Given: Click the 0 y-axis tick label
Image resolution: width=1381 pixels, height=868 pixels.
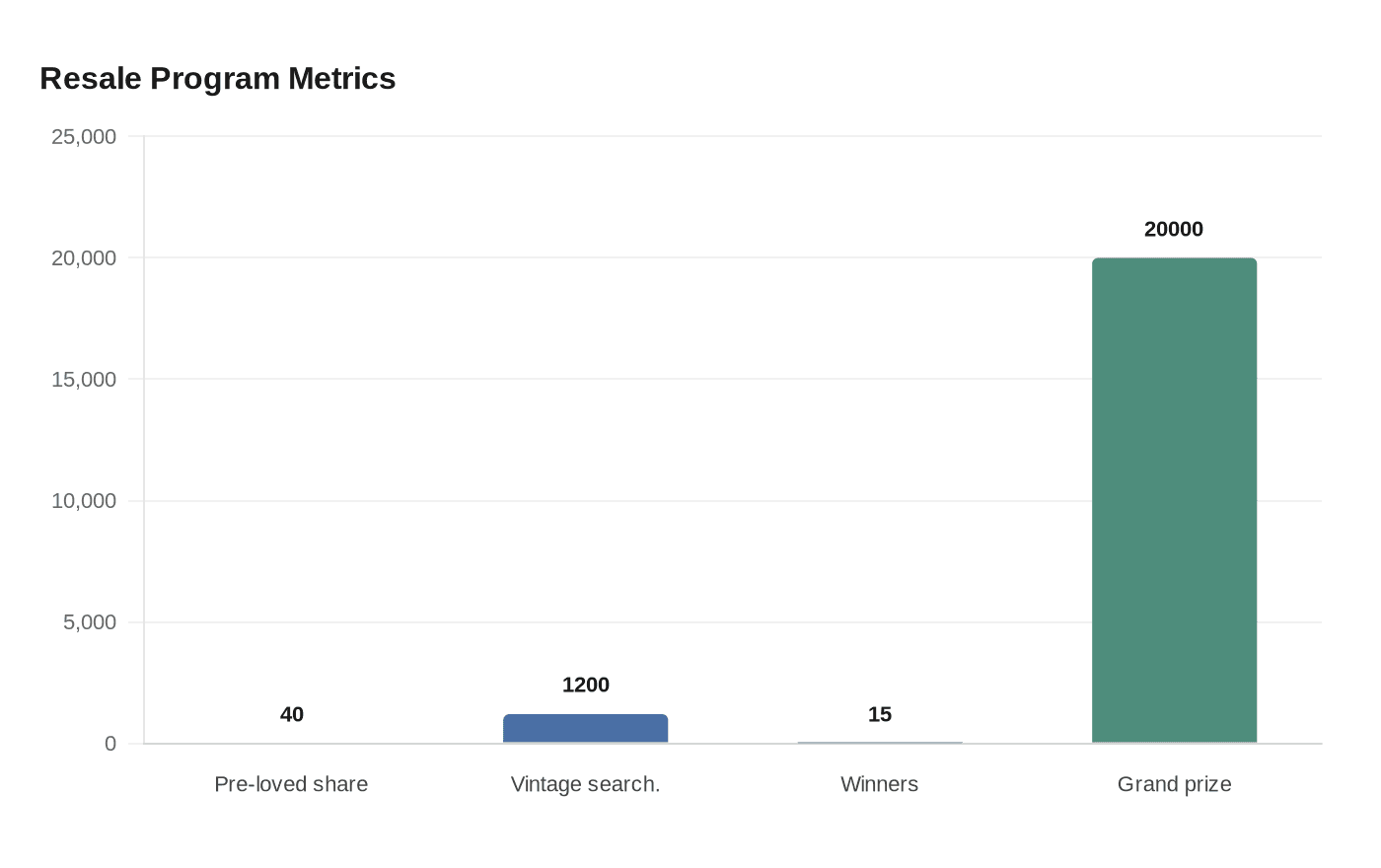Looking at the screenshot, I should pyautogui.click(x=110, y=744).
